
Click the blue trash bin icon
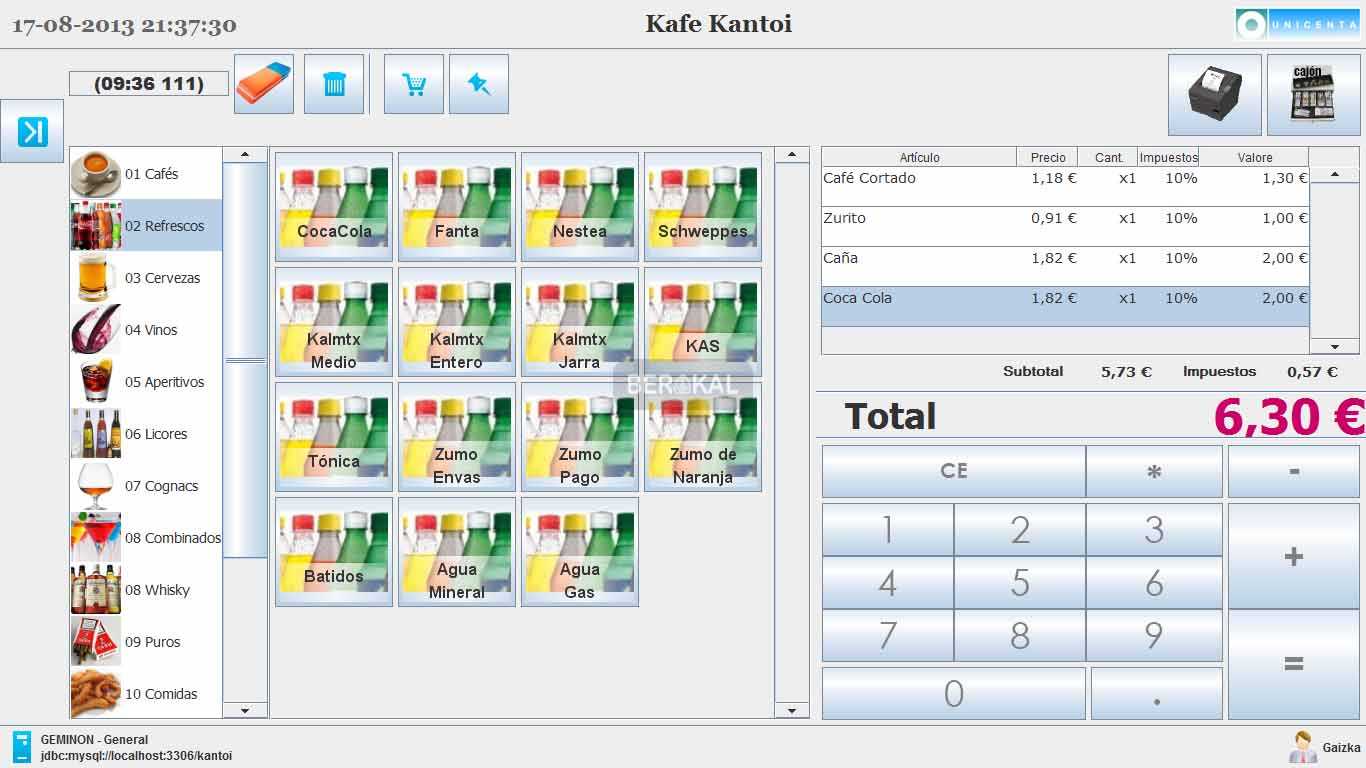334,84
